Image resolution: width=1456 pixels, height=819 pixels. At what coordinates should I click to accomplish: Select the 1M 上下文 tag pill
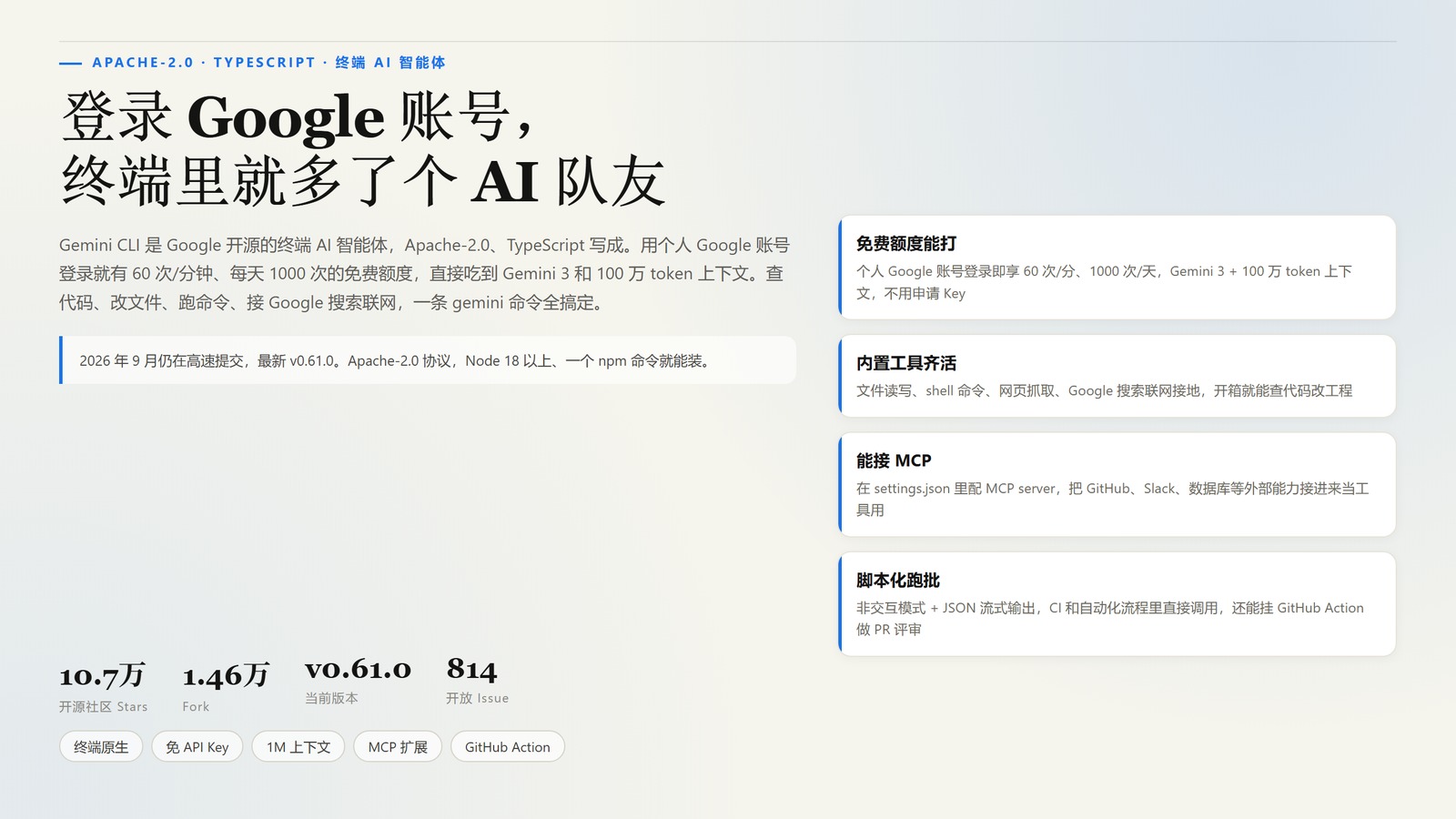pos(298,747)
